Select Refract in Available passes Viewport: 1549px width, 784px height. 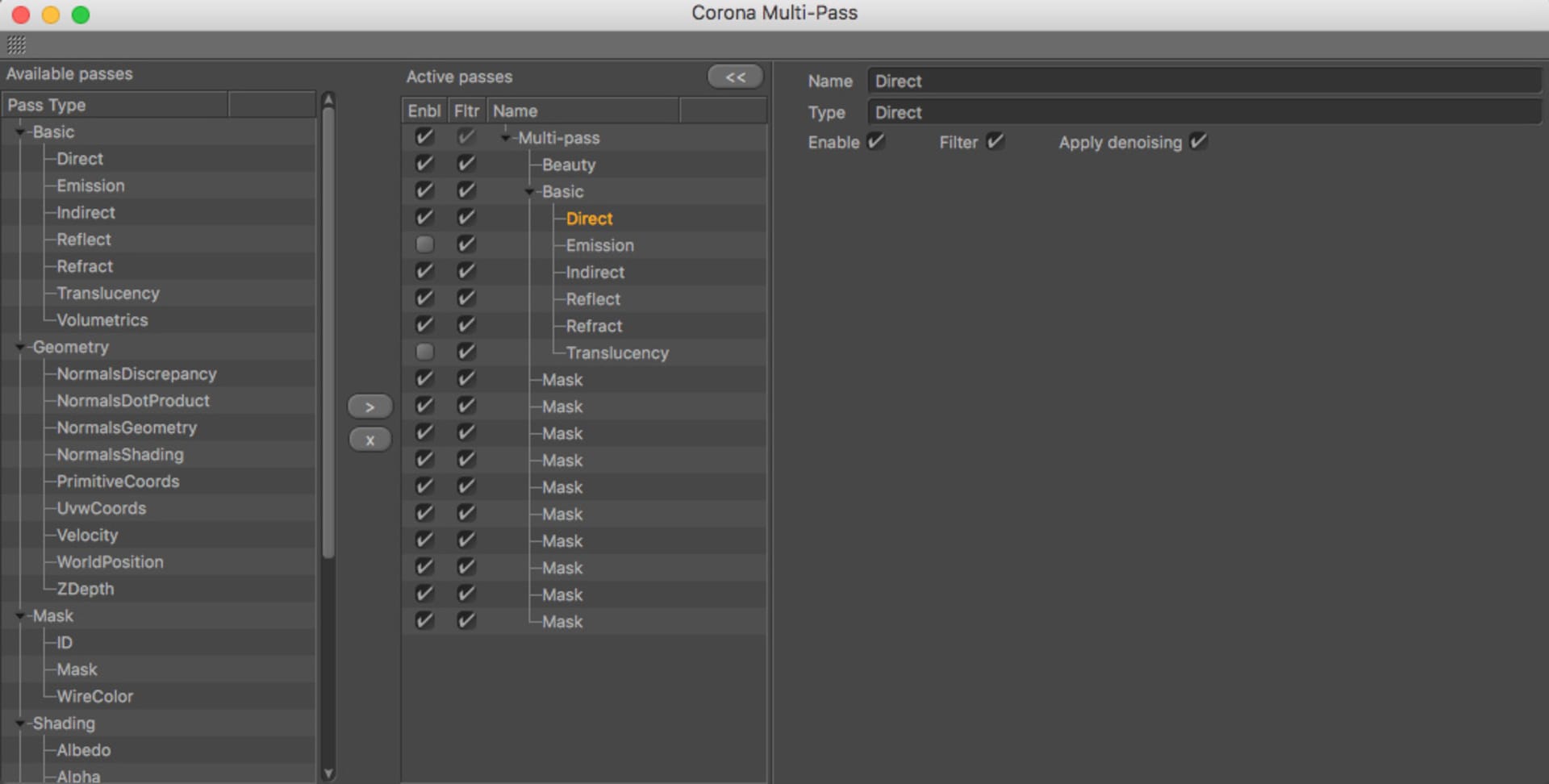[85, 266]
